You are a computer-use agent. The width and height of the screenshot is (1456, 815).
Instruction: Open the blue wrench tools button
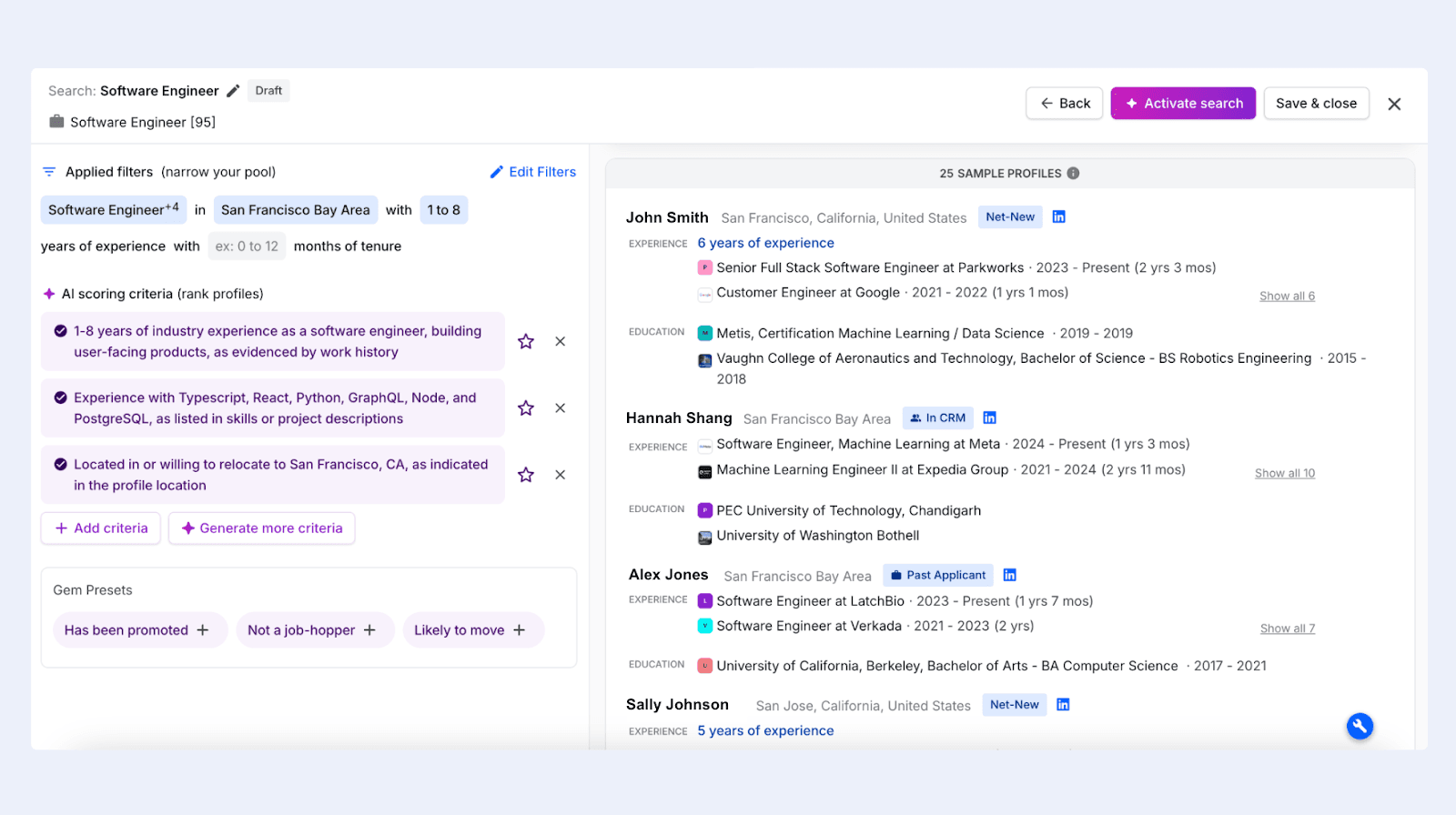pos(1360,726)
